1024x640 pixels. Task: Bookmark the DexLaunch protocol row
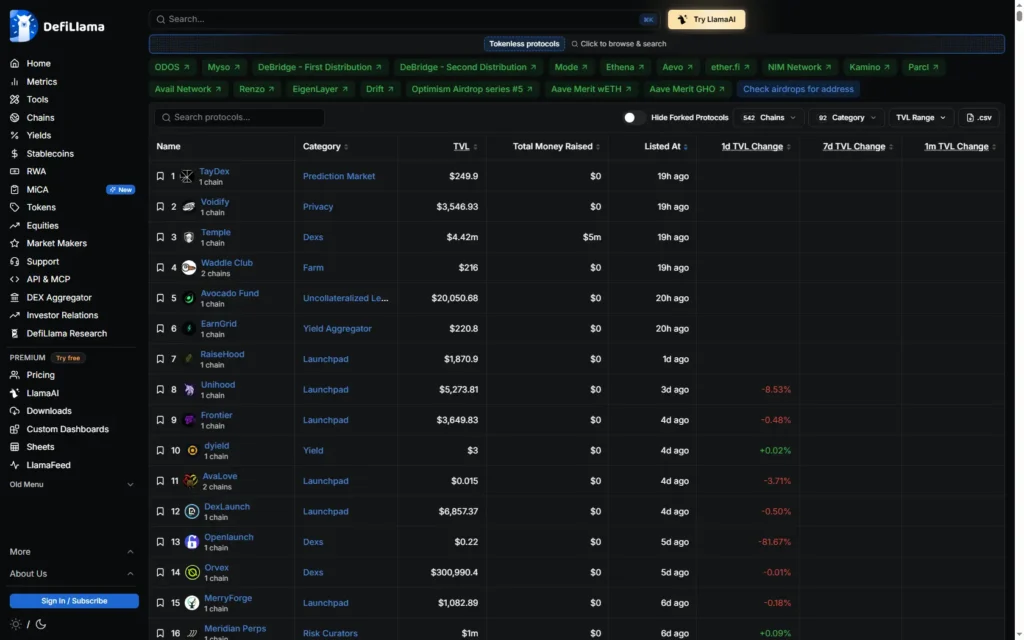160,511
